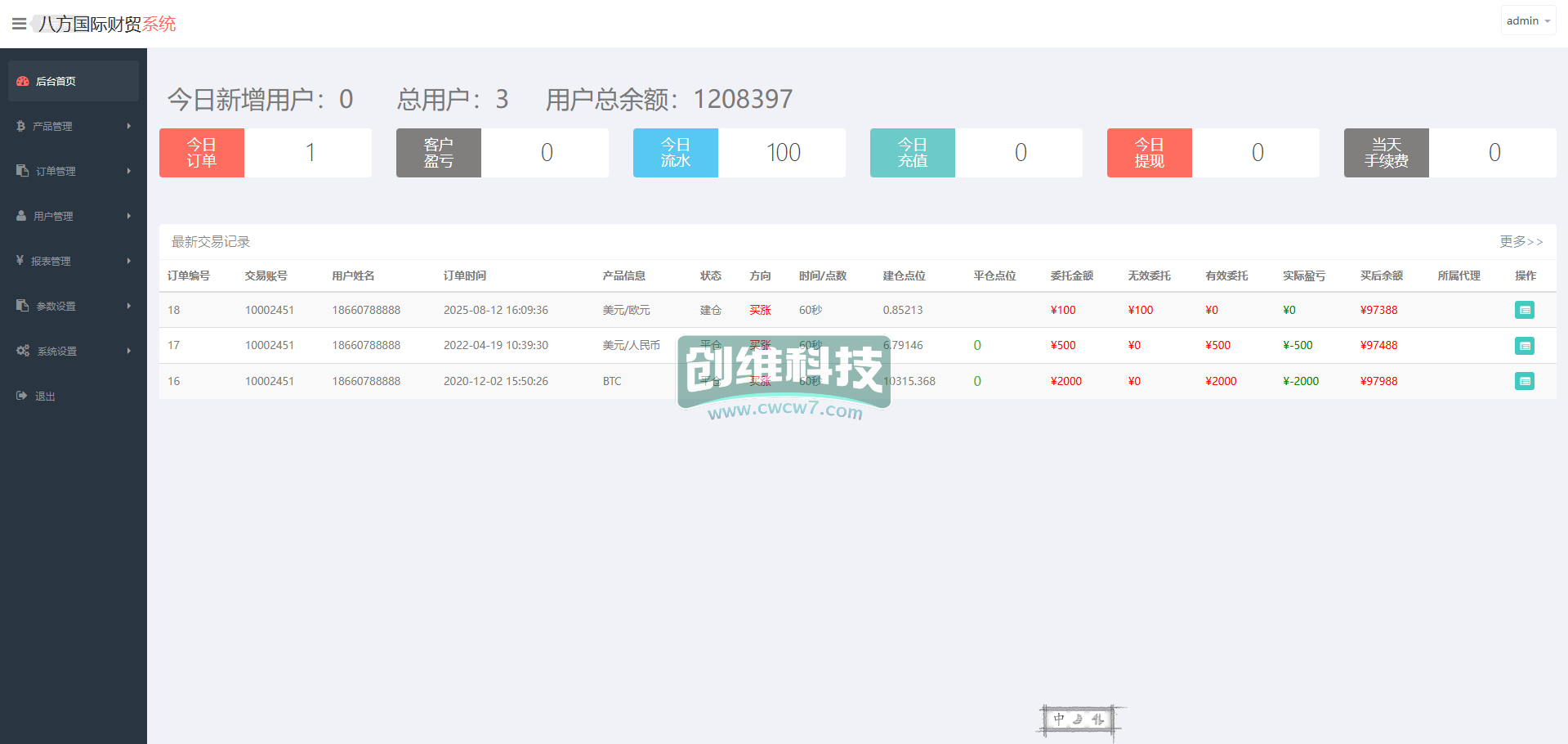Click the copy icon beside 参数设置

coord(22,306)
